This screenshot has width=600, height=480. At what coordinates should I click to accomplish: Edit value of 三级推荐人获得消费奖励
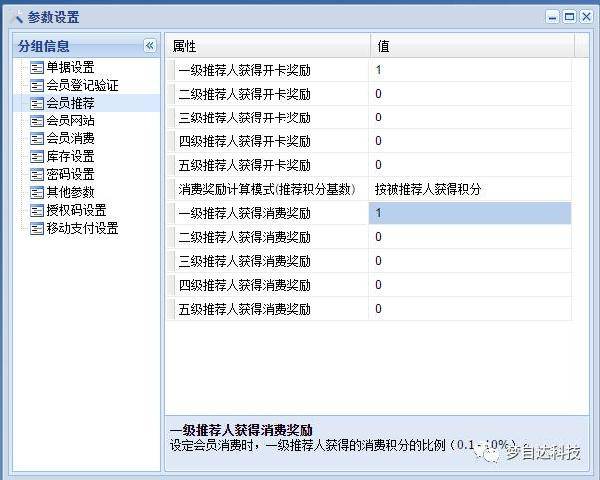click(x=470, y=261)
